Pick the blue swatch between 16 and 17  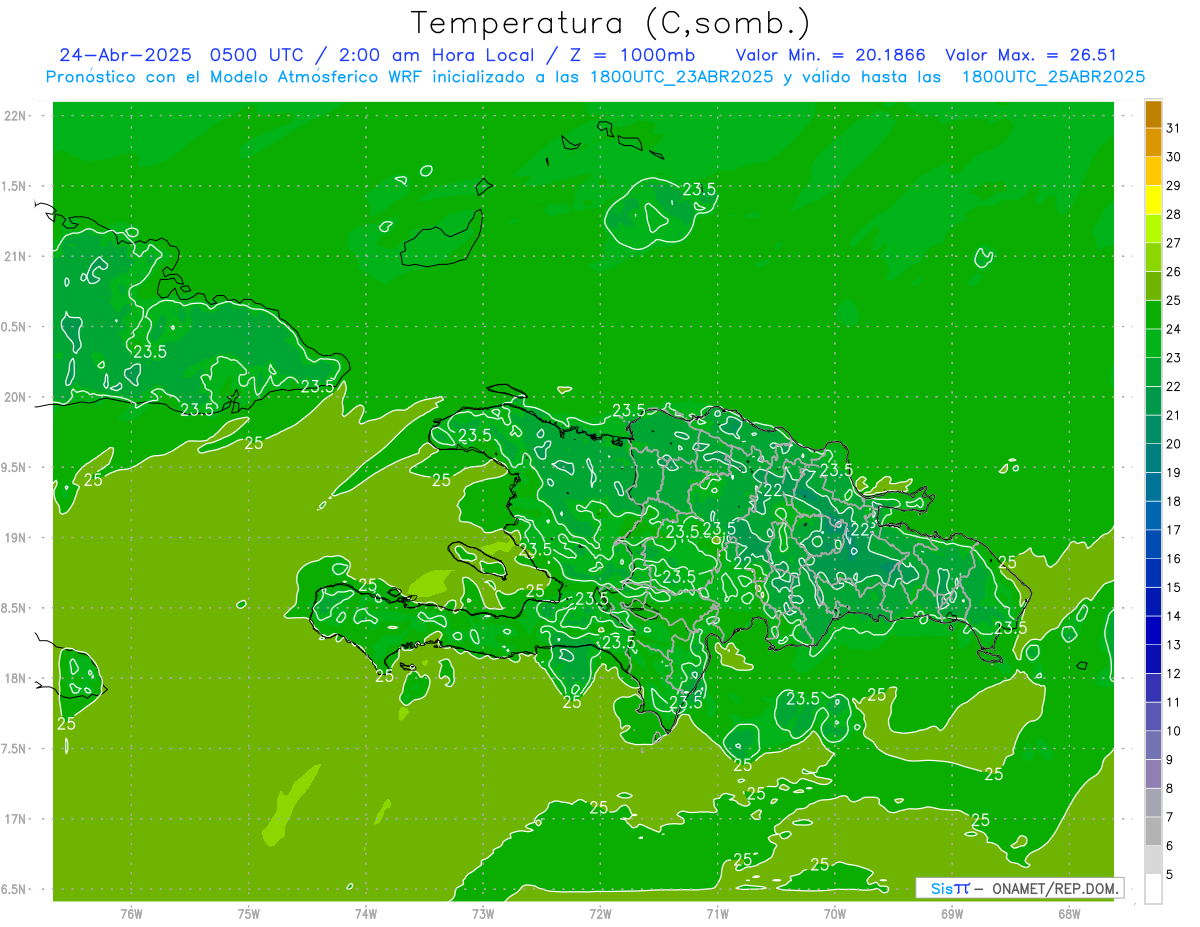click(1153, 544)
